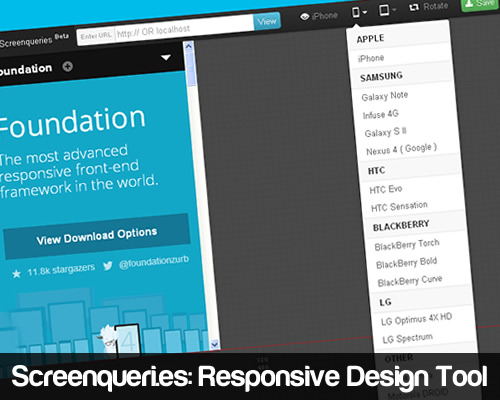Open the tablet devices dropdown icon

click(x=387, y=10)
